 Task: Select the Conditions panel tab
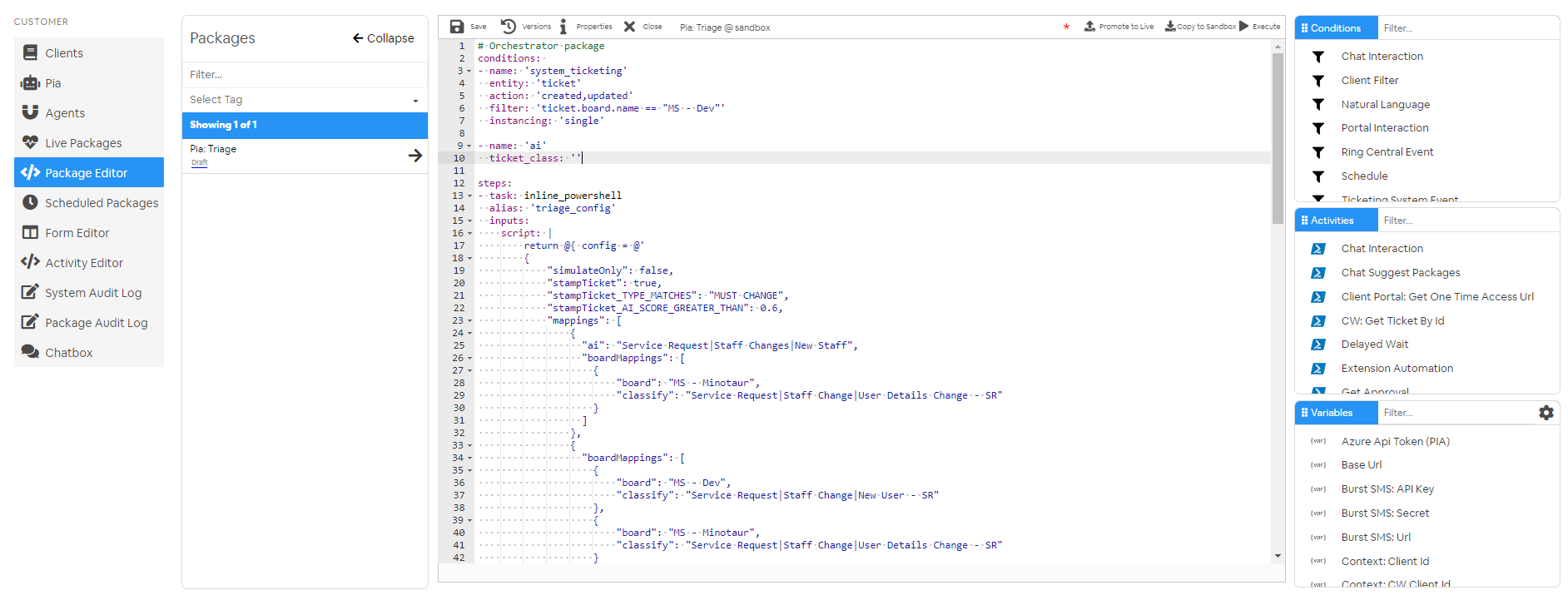pos(1336,28)
